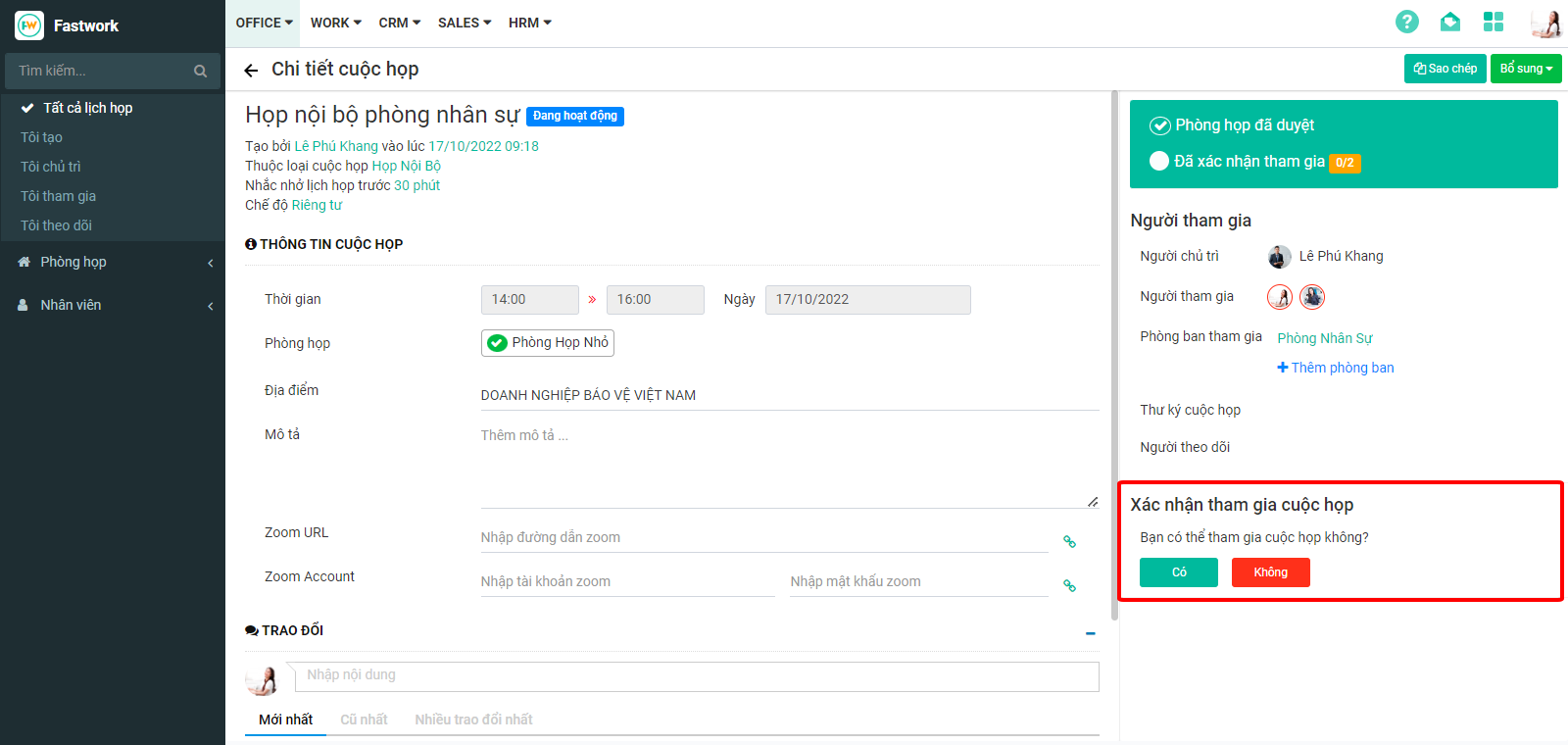The height and width of the screenshot is (745, 1568).
Task: Open the CRM menu
Action: point(399,23)
